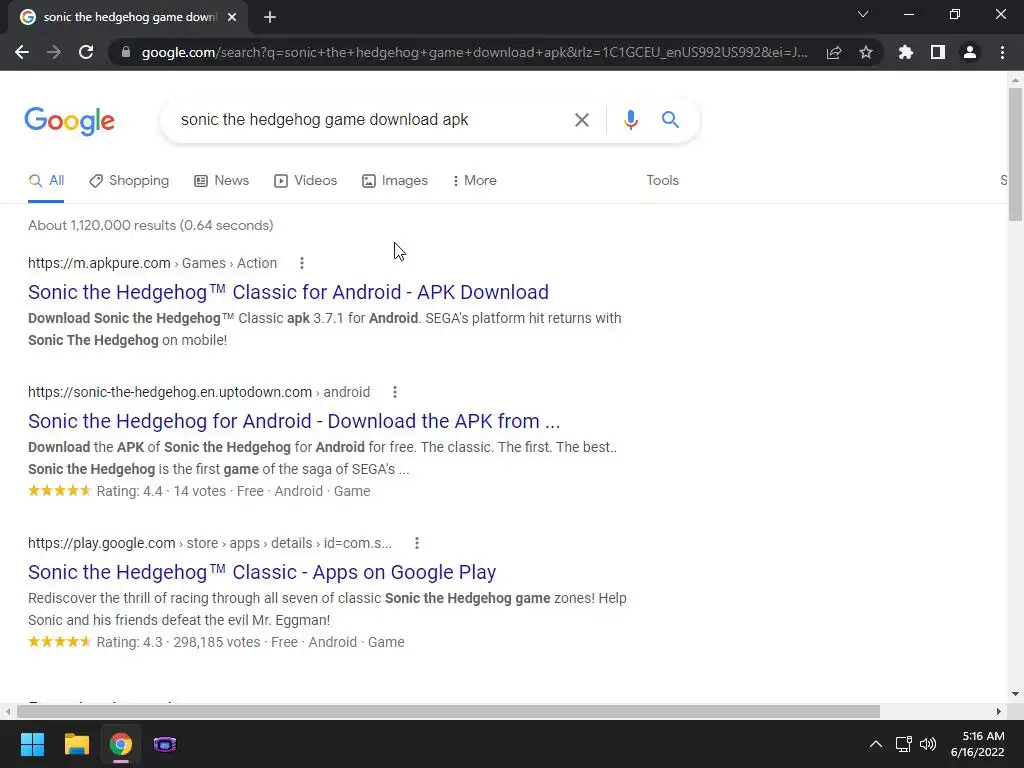The image size is (1024, 768).
Task: Click the forward navigation arrow
Action: pos(54,52)
